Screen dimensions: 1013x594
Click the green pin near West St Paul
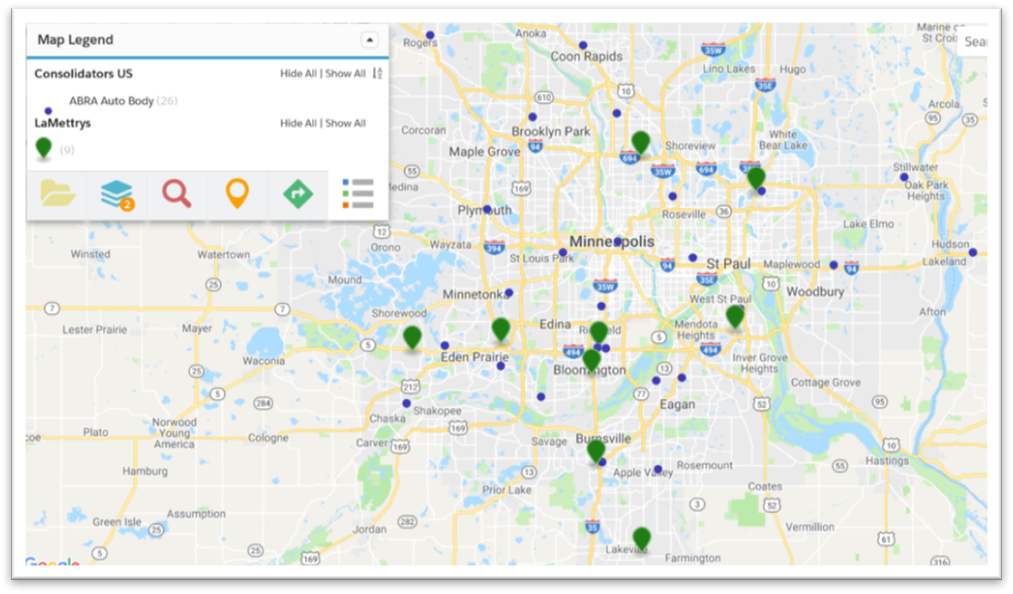tap(735, 317)
